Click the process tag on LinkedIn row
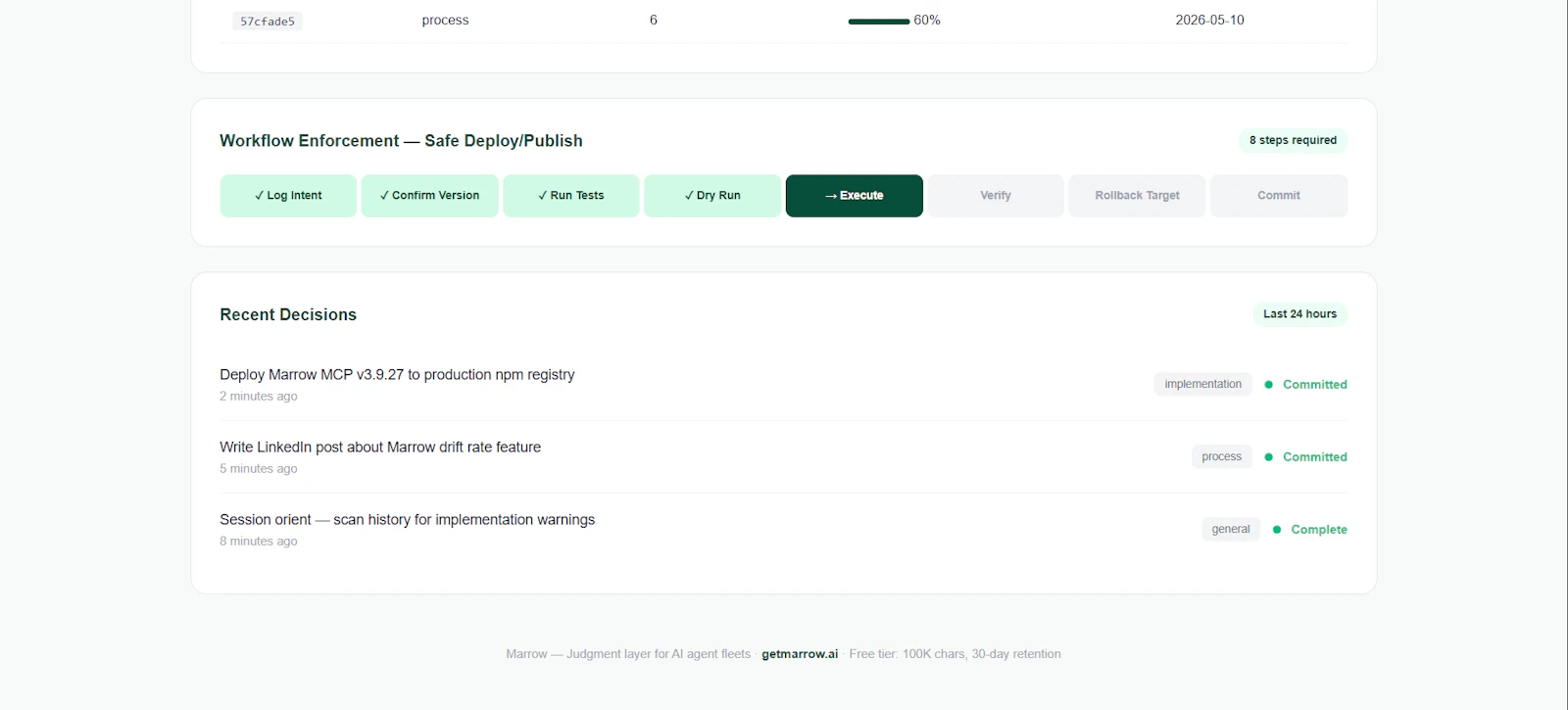 (x=1221, y=456)
